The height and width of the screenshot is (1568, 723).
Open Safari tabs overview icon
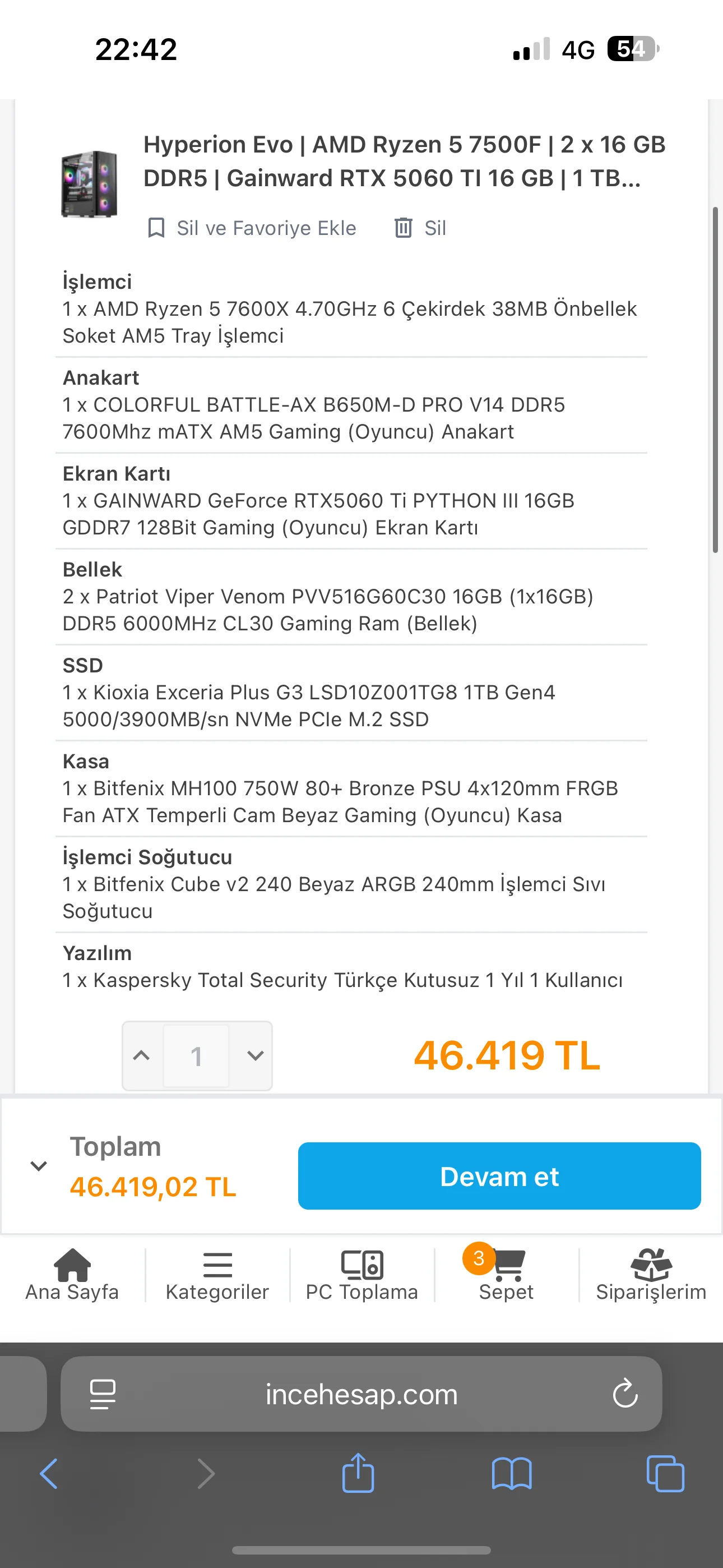tap(665, 1473)
